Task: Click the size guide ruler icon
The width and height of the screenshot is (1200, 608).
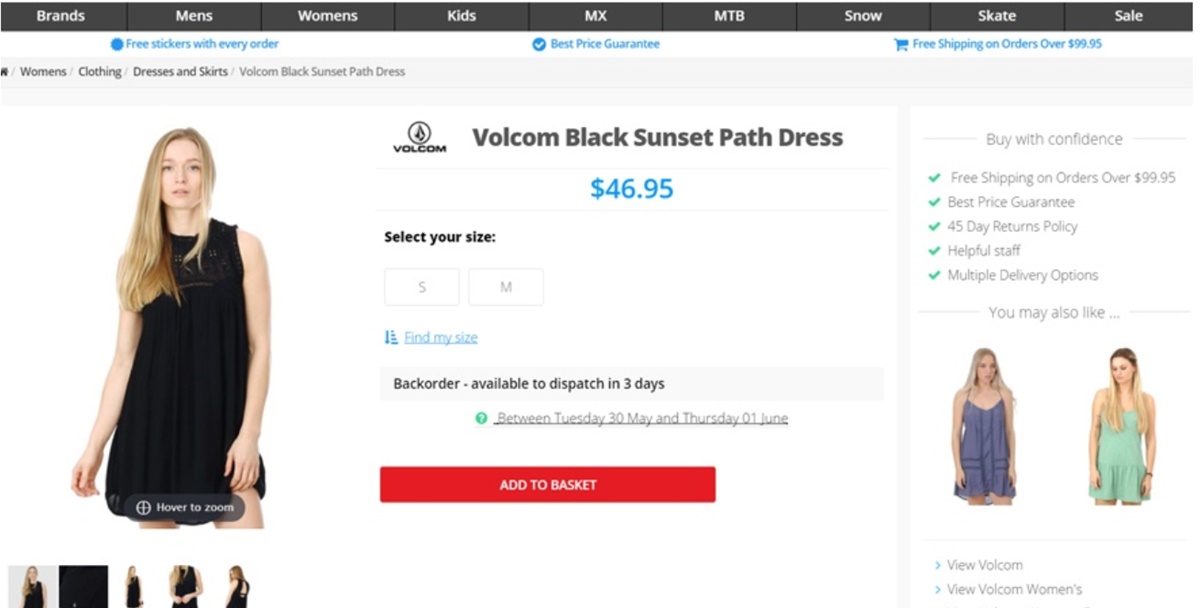Action: click(x=391, y=338)
